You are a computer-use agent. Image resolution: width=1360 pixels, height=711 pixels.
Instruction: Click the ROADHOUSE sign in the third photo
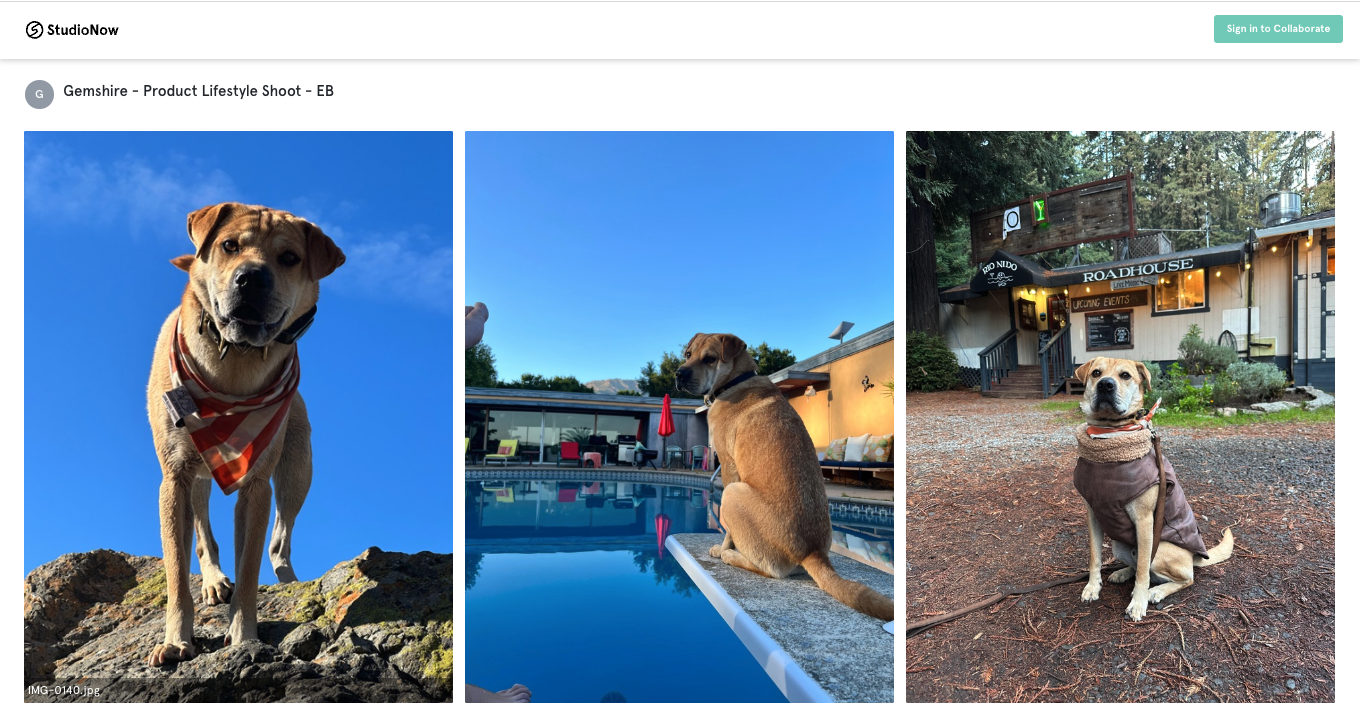tap(1137, 270)
